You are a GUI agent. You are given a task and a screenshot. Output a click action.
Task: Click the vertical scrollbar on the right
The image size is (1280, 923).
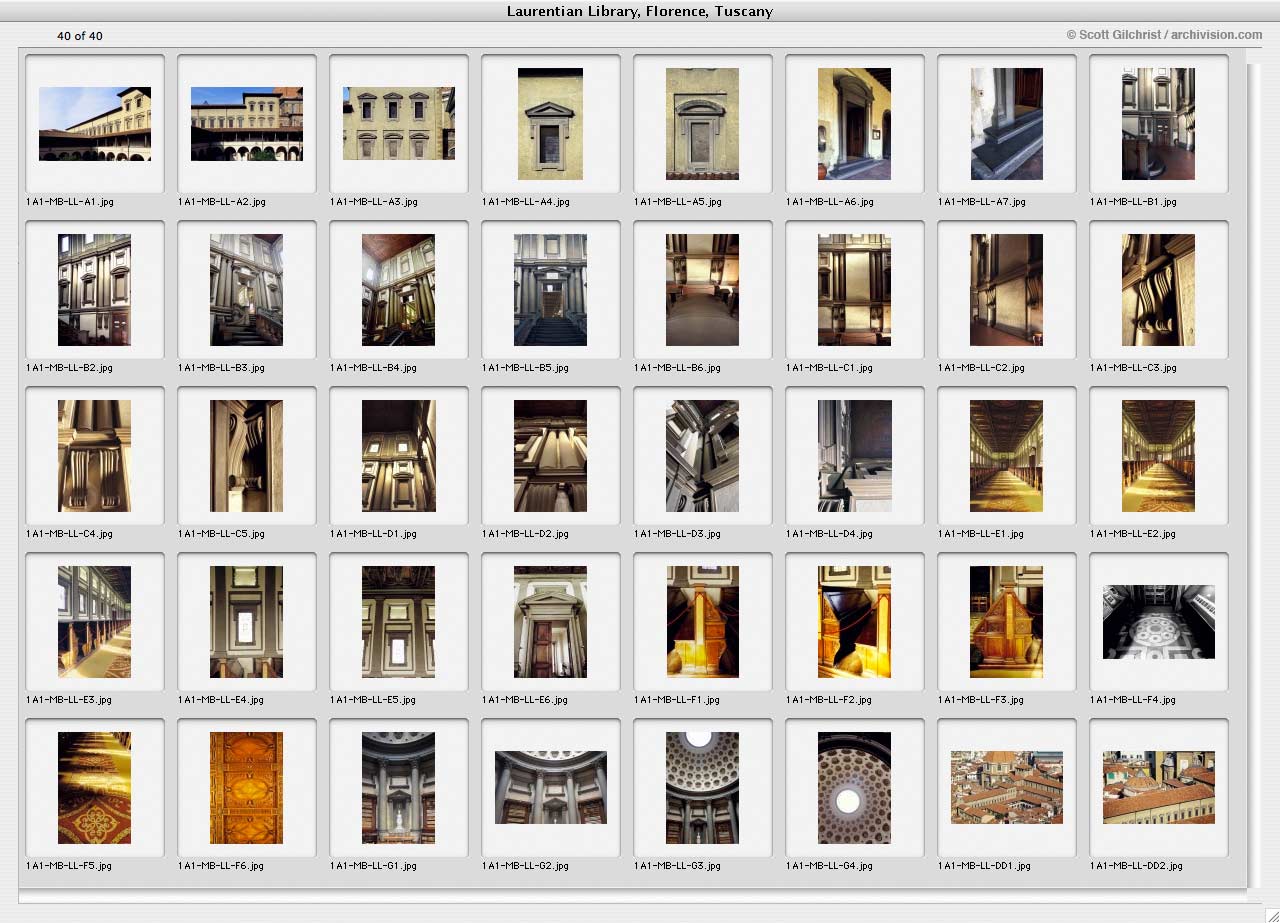[1254, 475]
